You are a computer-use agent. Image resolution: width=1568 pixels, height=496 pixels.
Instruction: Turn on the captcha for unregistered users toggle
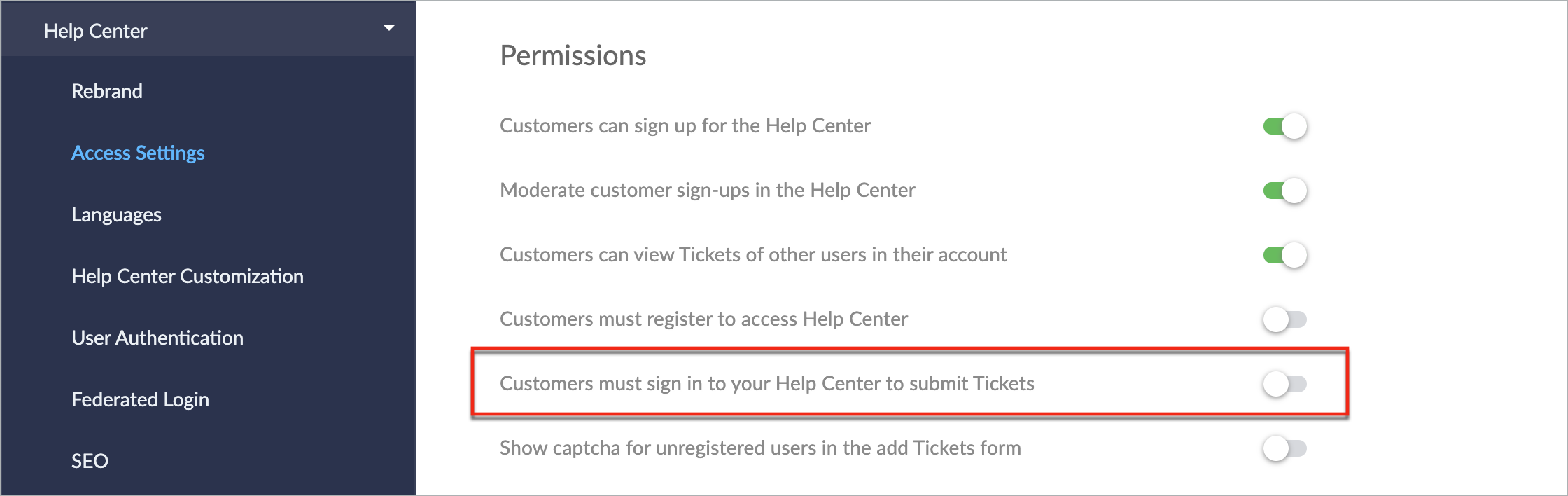pos(1284,448)
